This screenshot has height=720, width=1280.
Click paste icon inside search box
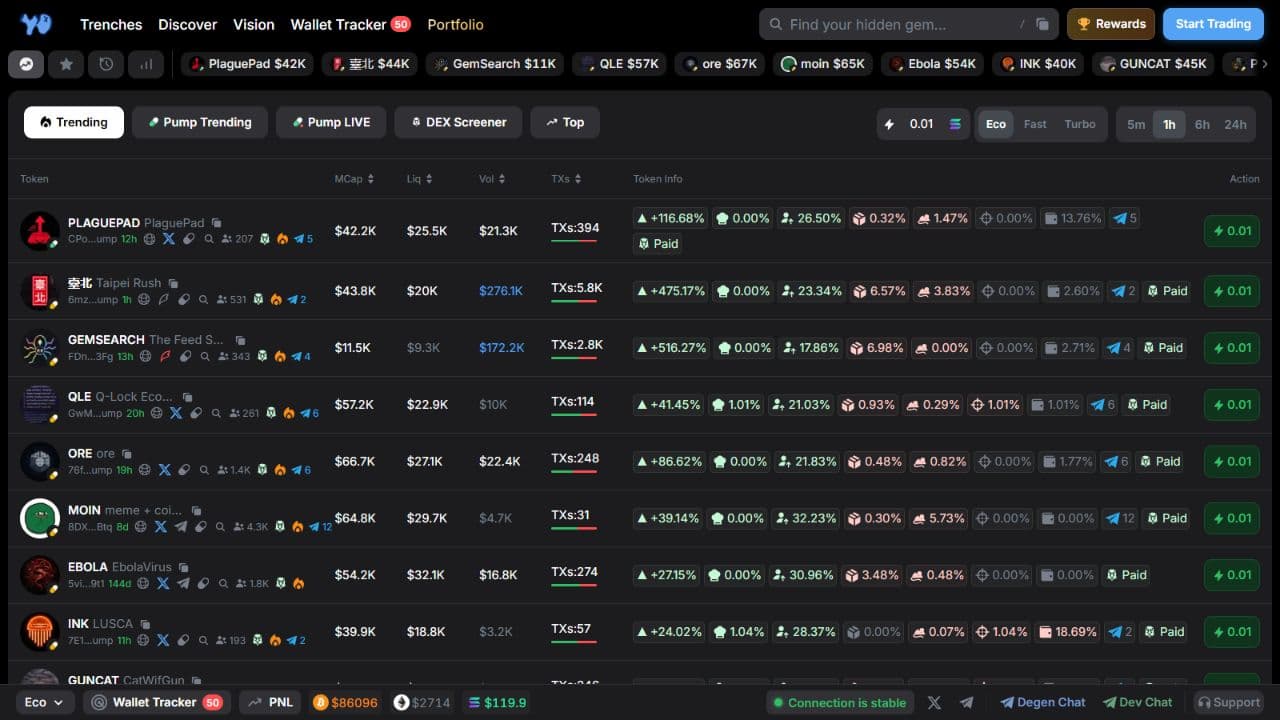(1042, 24)
